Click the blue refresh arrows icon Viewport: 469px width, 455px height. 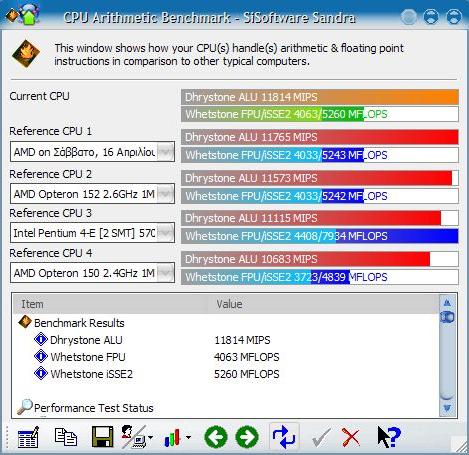point(284,437)
